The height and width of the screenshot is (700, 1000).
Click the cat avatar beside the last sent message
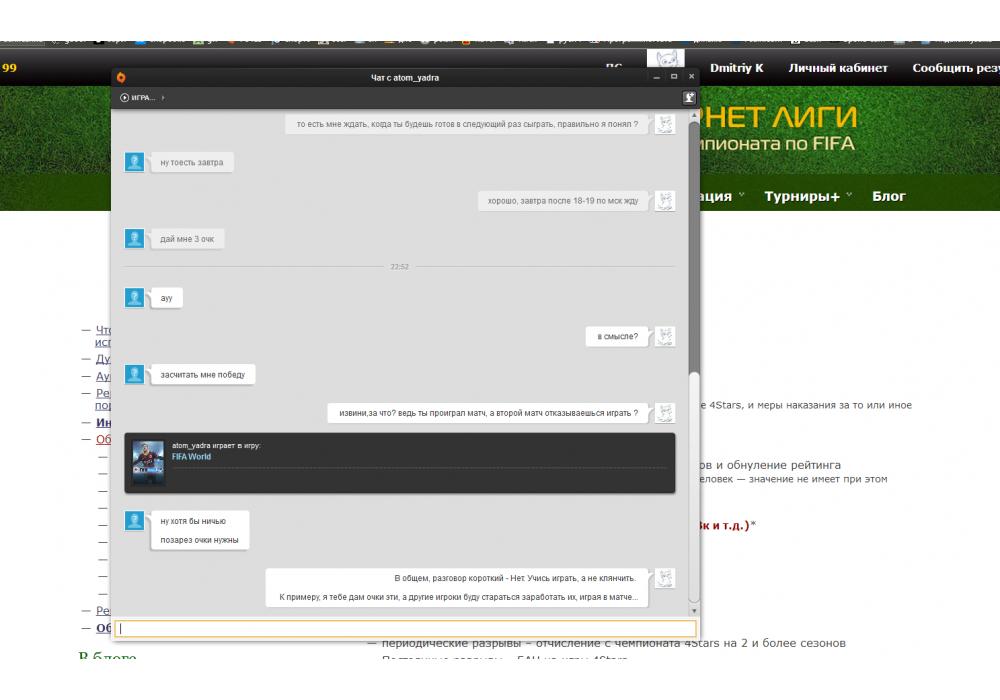tap(665, 578)
